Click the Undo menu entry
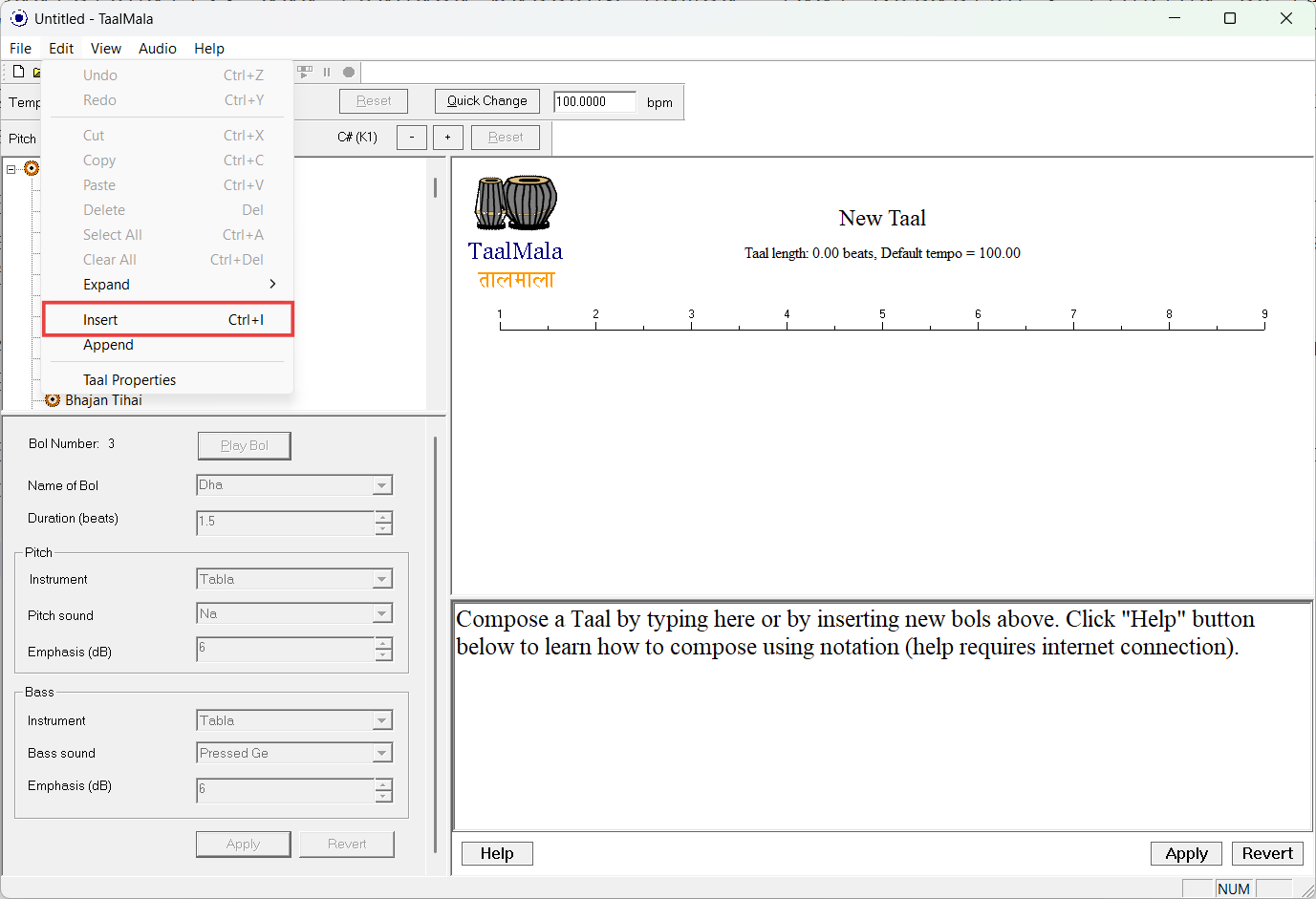 [168, 75]
